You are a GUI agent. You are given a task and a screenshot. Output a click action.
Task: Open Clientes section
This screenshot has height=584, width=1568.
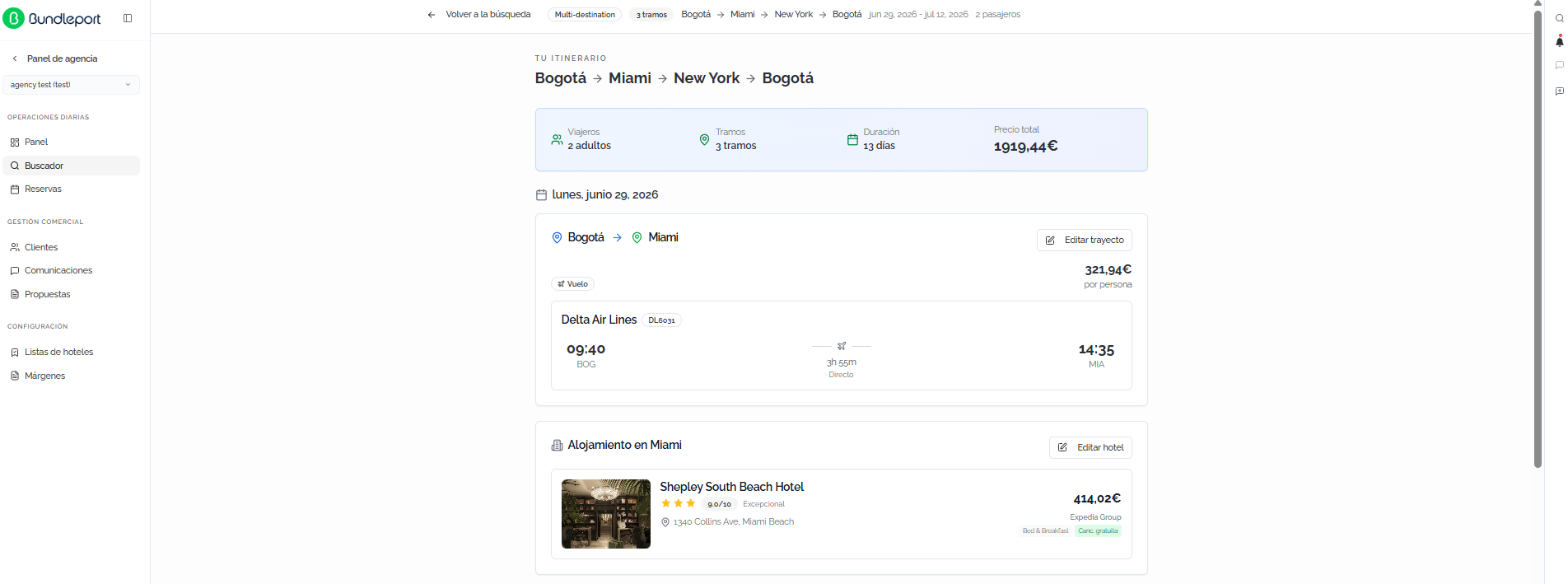click(x=71, y=247)
